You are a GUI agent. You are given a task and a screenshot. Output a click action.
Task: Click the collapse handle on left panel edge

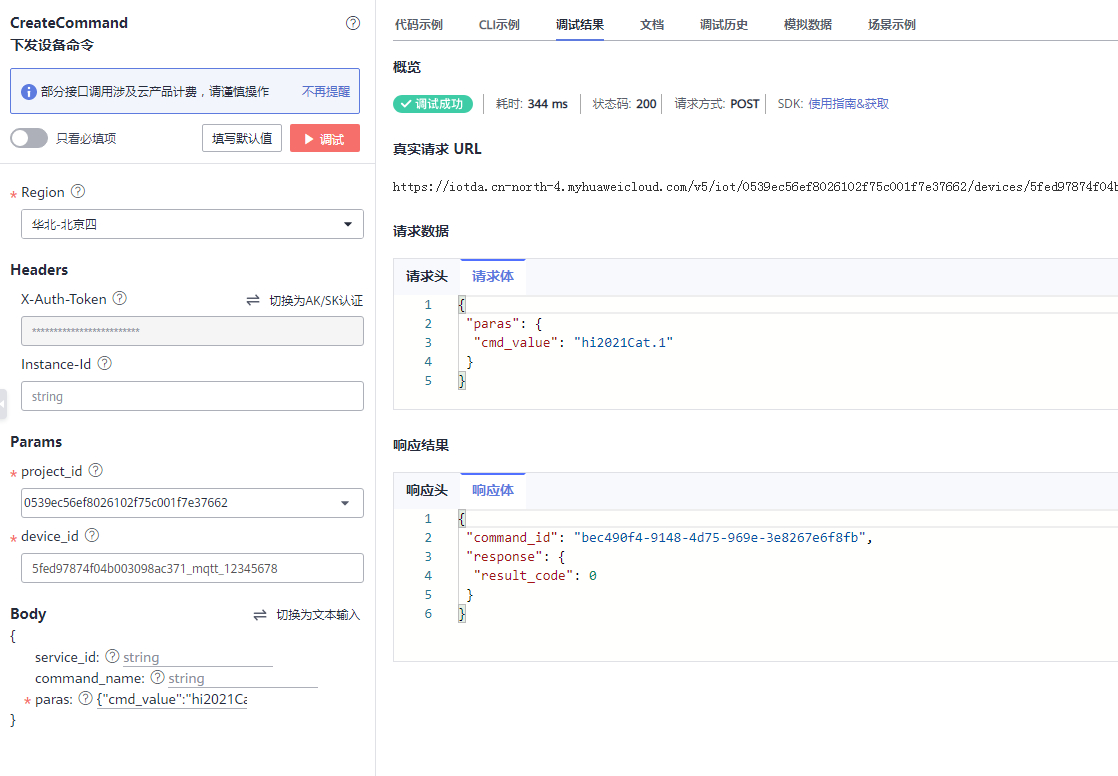[3, 404]
